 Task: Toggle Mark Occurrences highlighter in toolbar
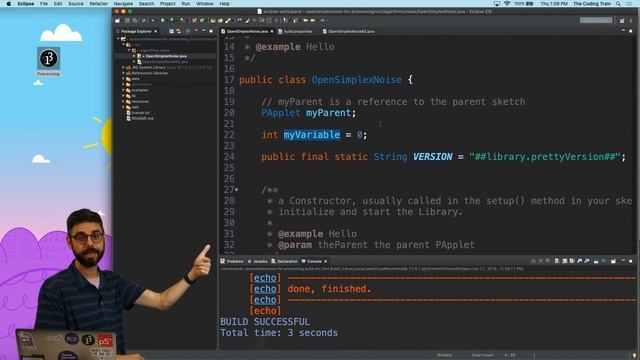(247, 20)
